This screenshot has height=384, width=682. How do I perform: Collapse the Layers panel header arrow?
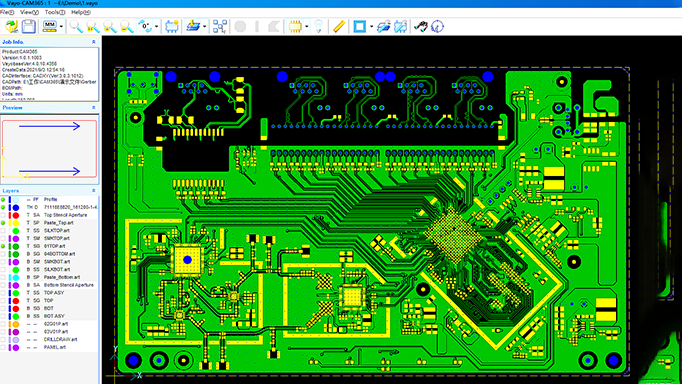94,191
